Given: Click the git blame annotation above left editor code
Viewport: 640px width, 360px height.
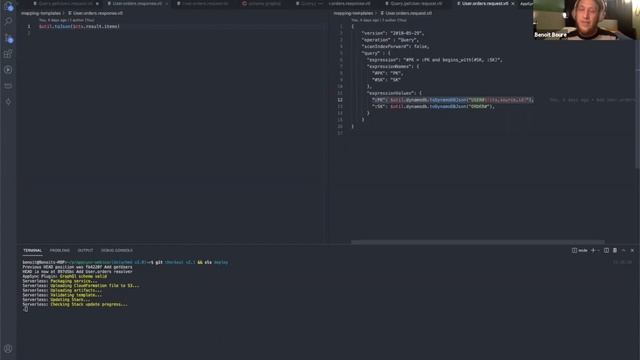Looking at the screenshot, I should (x=67, y=20).
